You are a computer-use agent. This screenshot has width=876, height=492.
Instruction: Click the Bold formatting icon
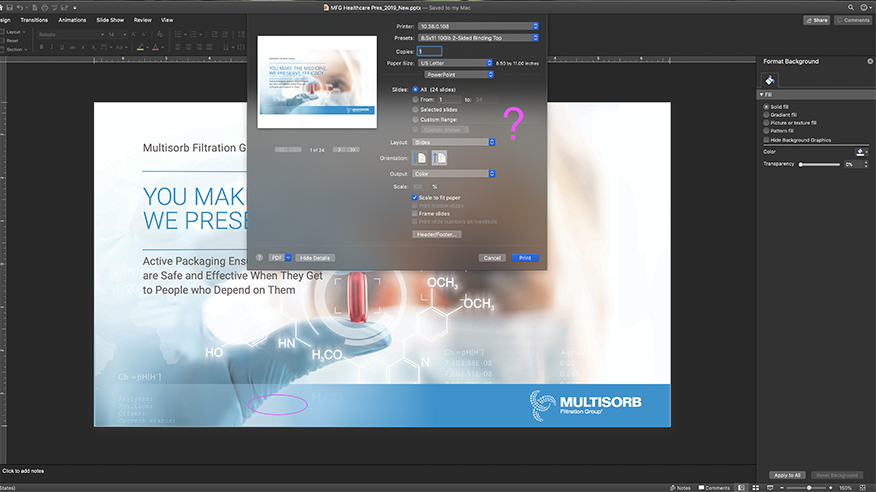41,47
